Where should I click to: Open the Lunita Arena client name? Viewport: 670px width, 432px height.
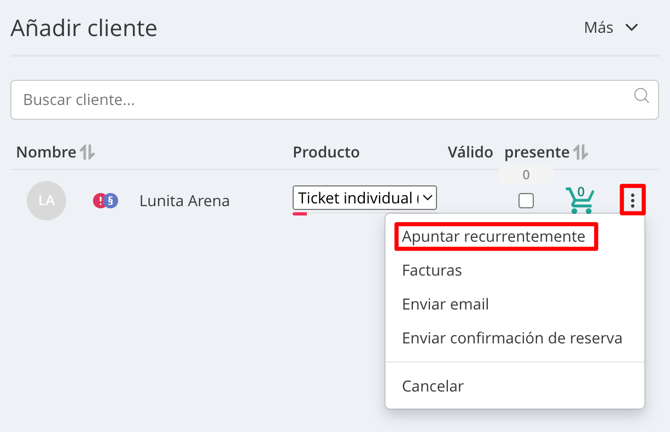(x=185, y=201)
